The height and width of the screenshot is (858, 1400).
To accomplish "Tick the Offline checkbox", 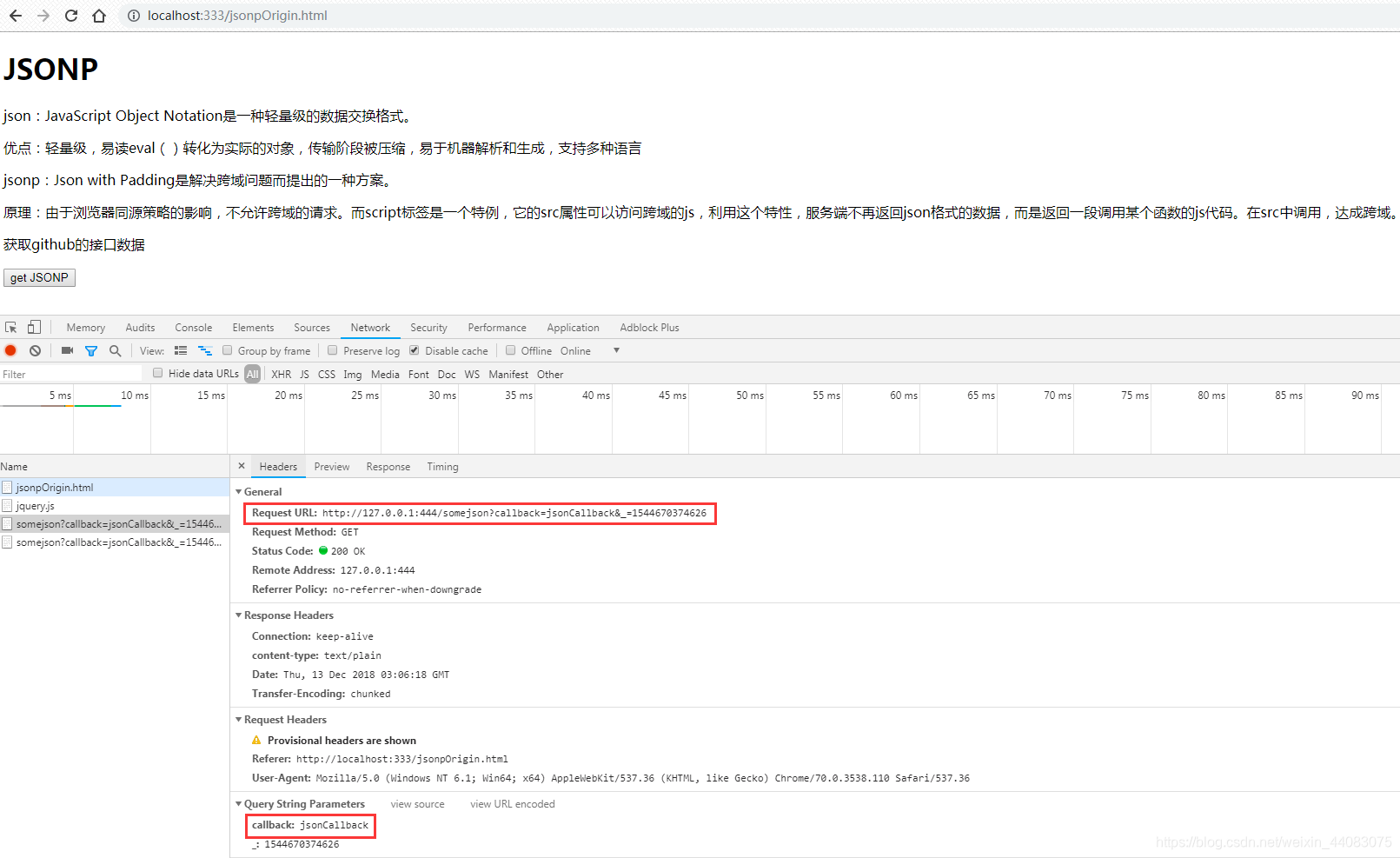I will click(510, 350).
